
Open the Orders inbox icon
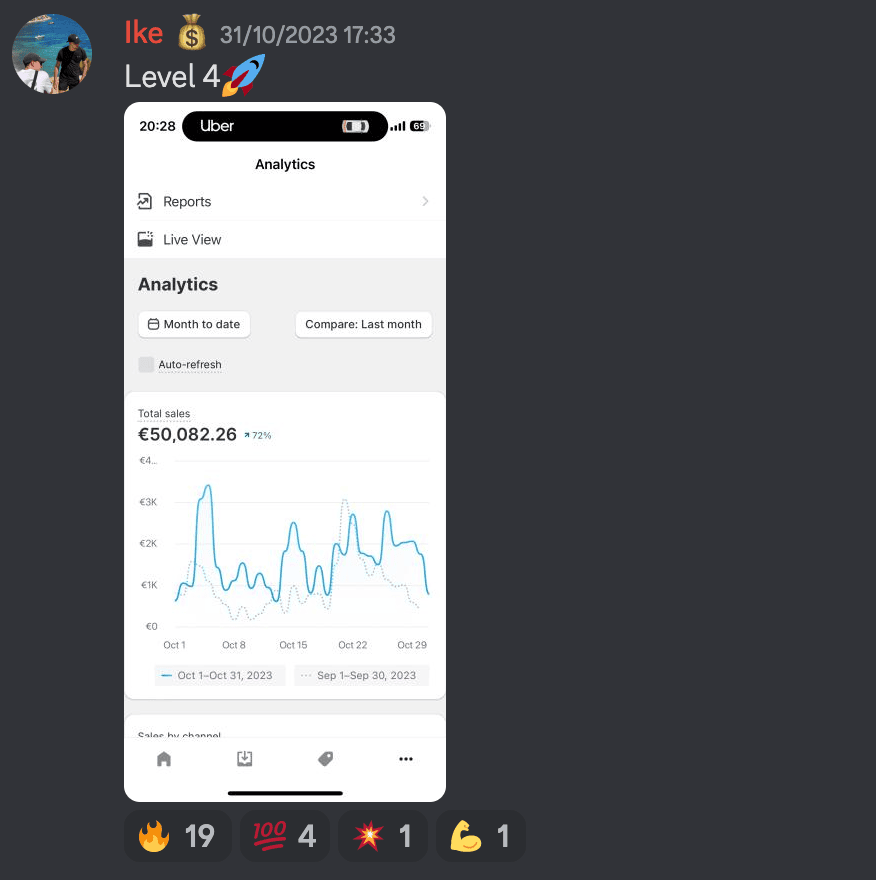[x=245, y=759]
